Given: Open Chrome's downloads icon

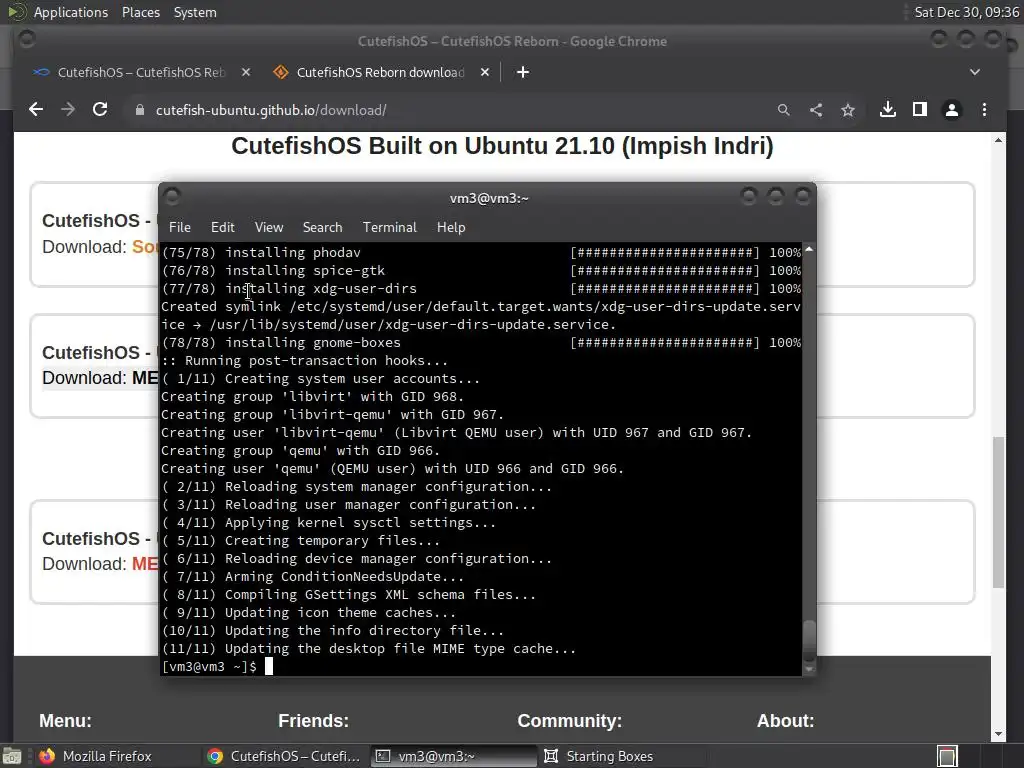Looking at the screenshot, I should pos(888,110).
